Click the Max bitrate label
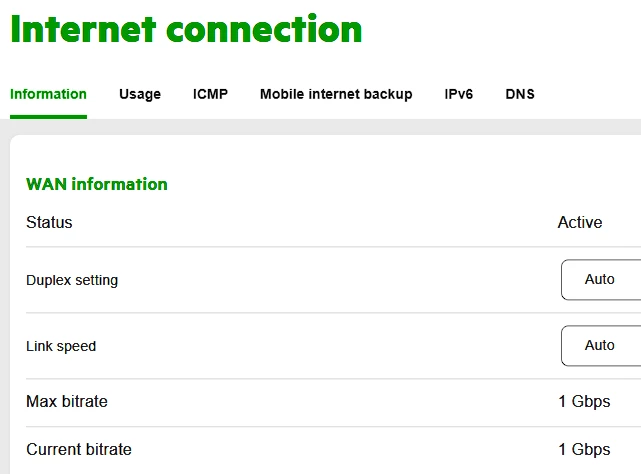Viewport: 641px width, 474px height. click(x=67, y=401)
